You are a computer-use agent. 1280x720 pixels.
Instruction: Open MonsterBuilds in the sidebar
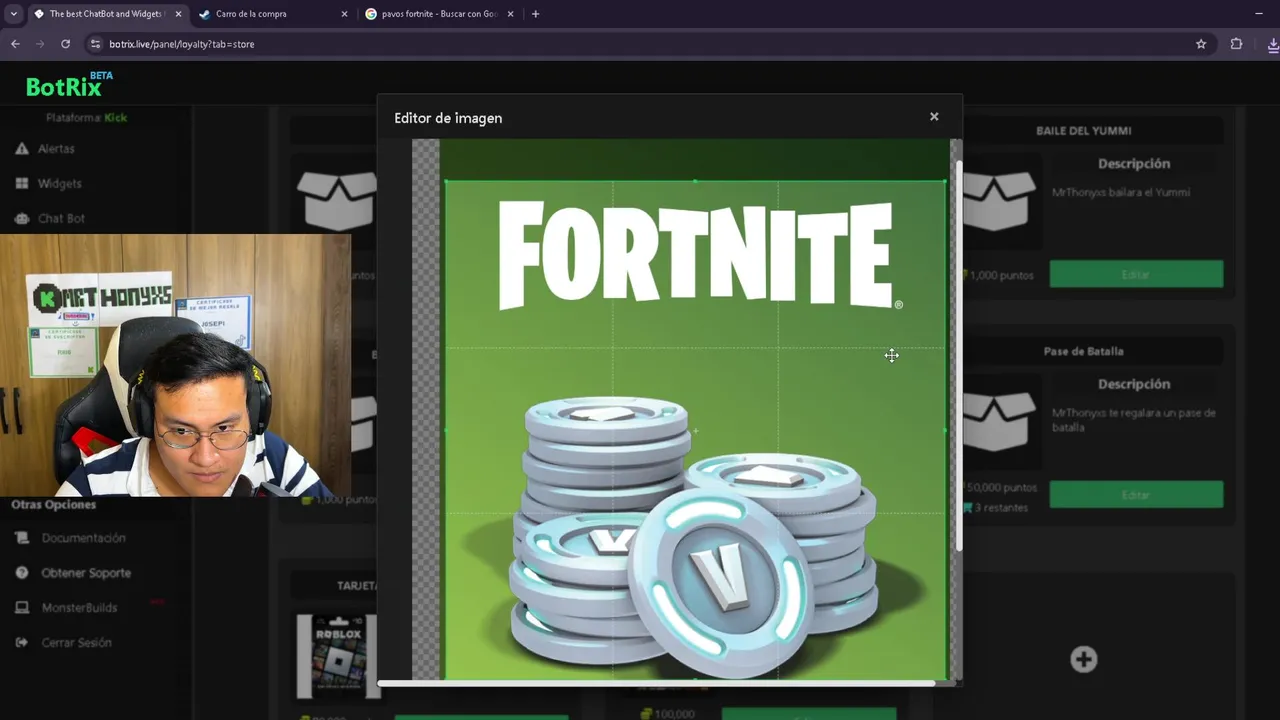click(x=79, y=607)
